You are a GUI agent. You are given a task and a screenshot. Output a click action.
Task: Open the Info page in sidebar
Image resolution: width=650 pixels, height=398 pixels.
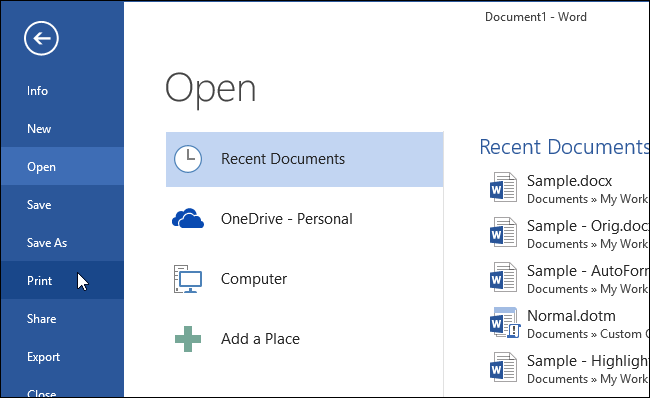[62, 91]
